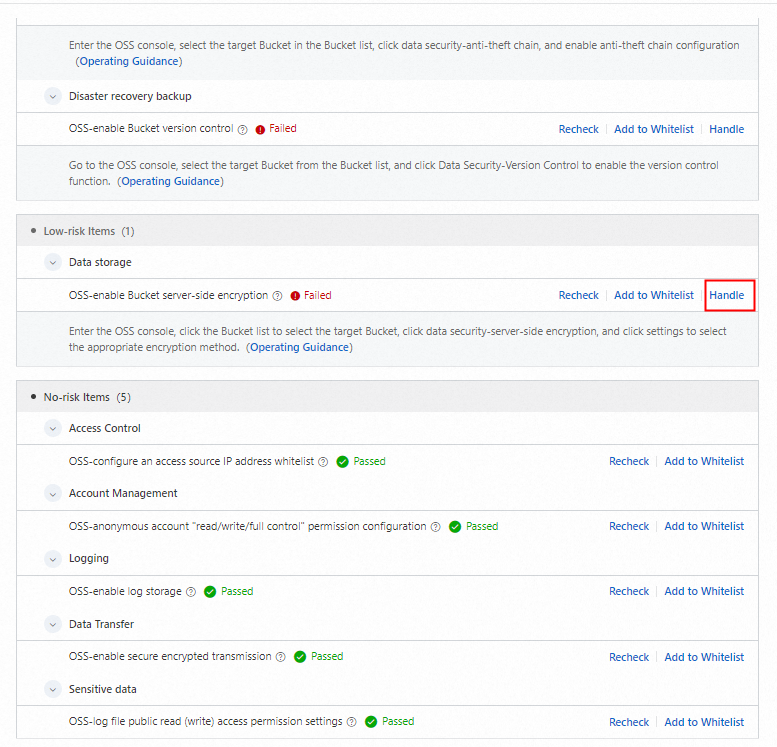
Task: Open Operating Guidance for version control
Action: click(x=170, y=181)
